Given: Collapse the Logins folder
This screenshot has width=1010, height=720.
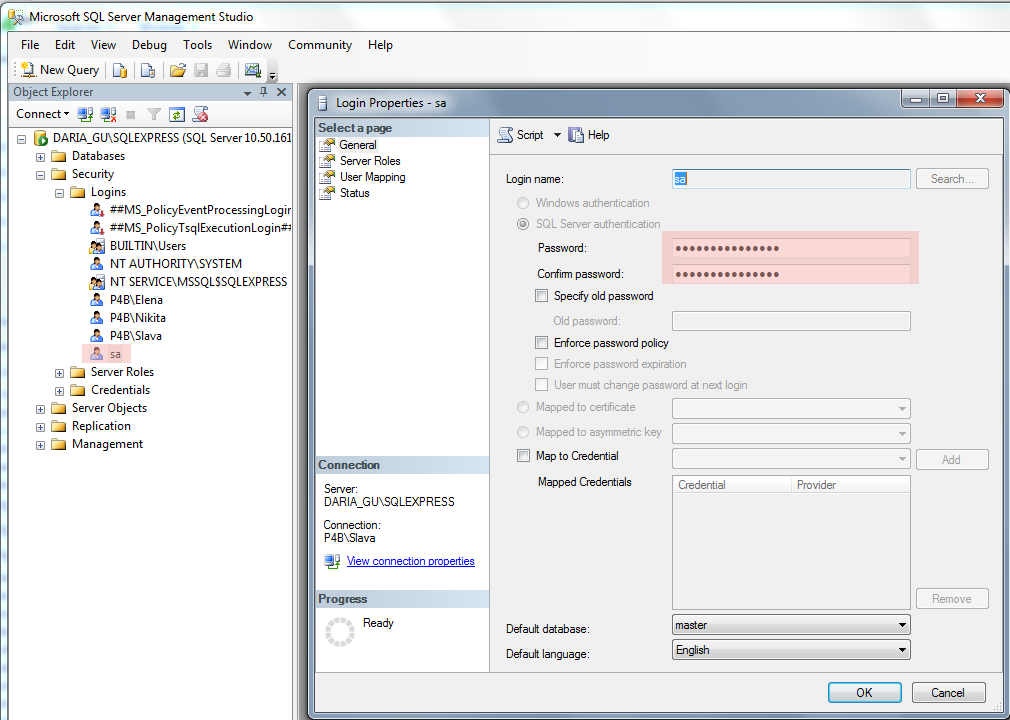Looking at the screenshot, I should [59, 193].
